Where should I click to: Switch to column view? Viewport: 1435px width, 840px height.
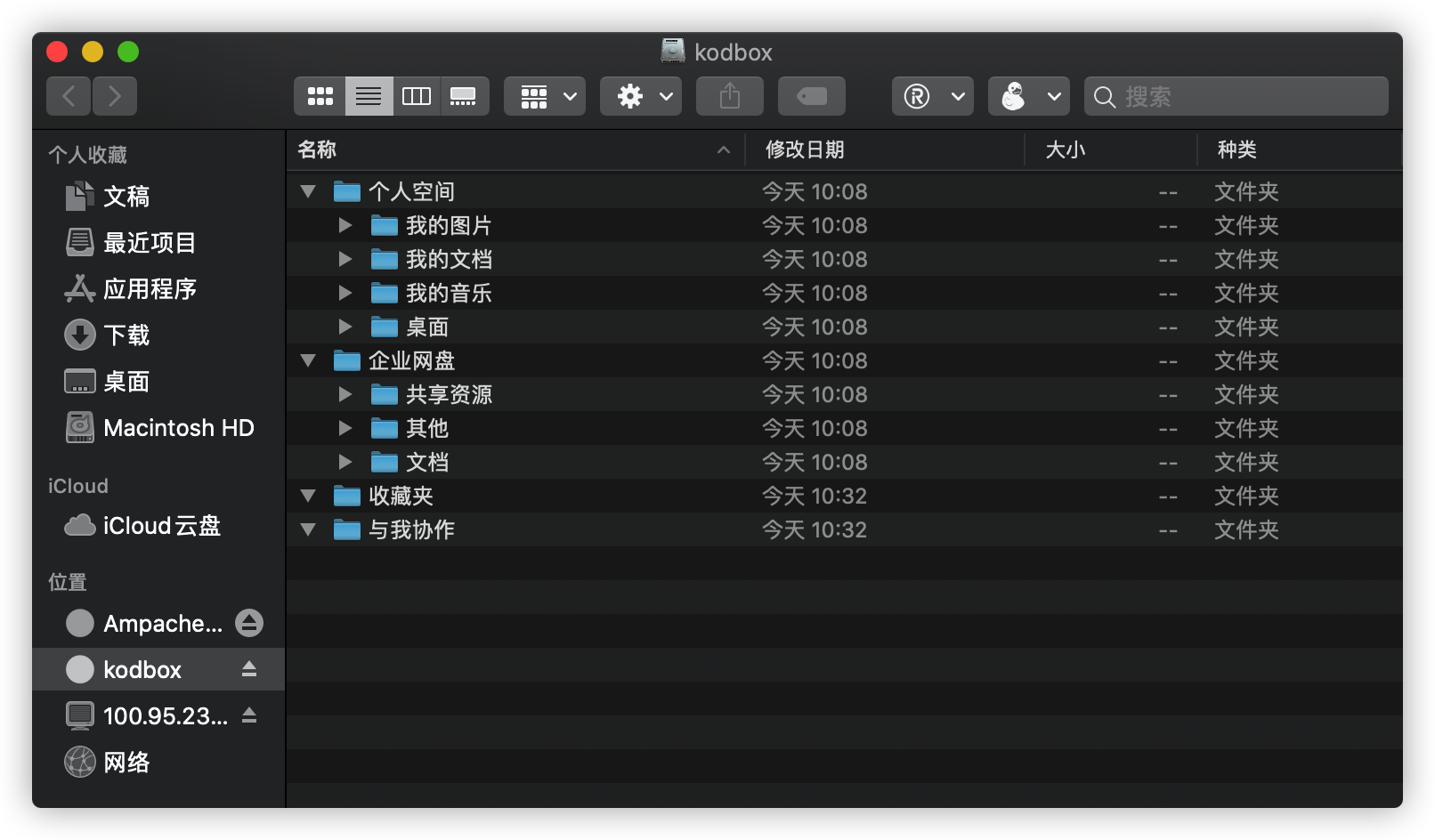416,96
